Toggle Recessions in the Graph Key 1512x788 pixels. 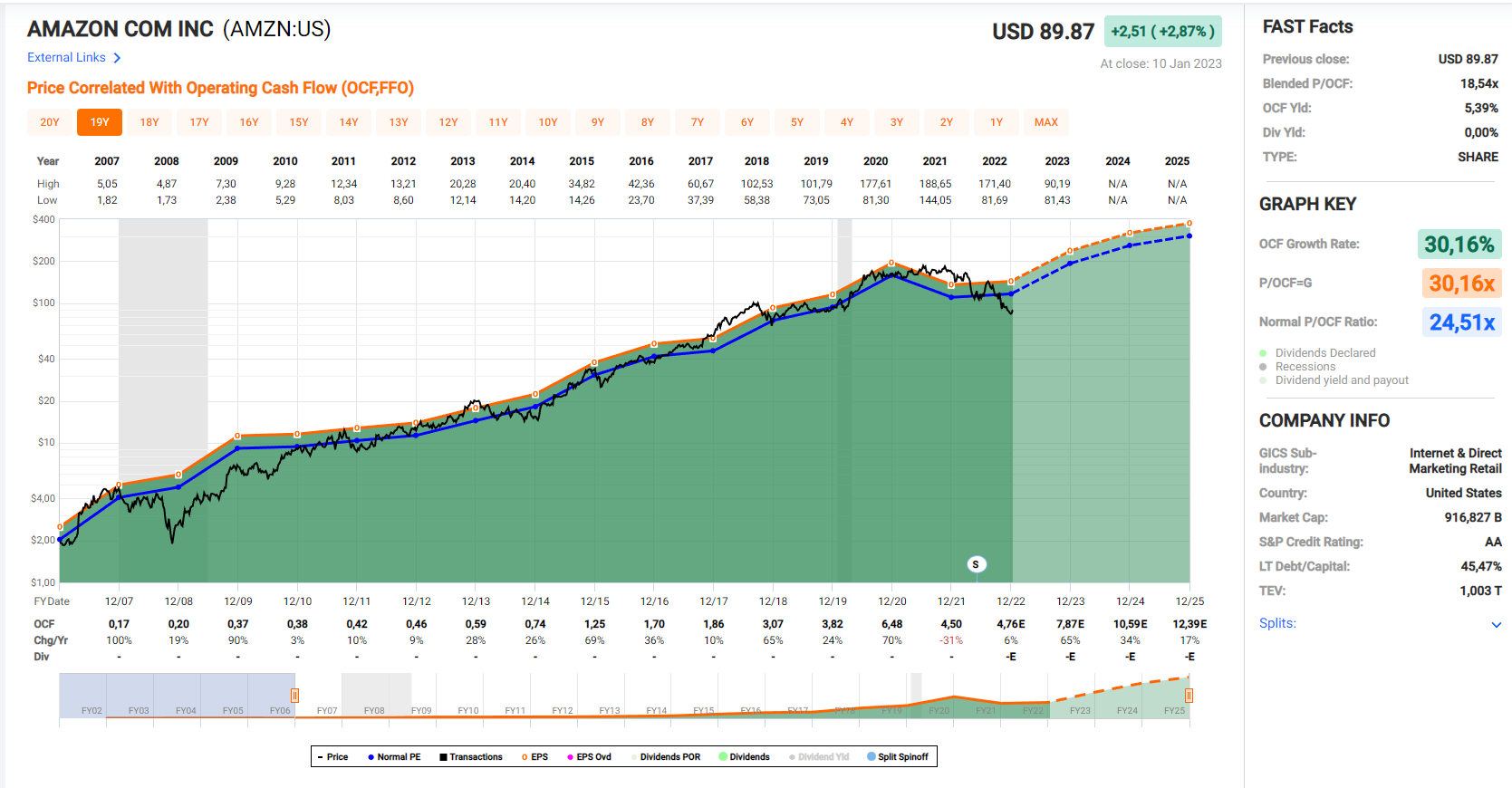tap(1305, 367)
